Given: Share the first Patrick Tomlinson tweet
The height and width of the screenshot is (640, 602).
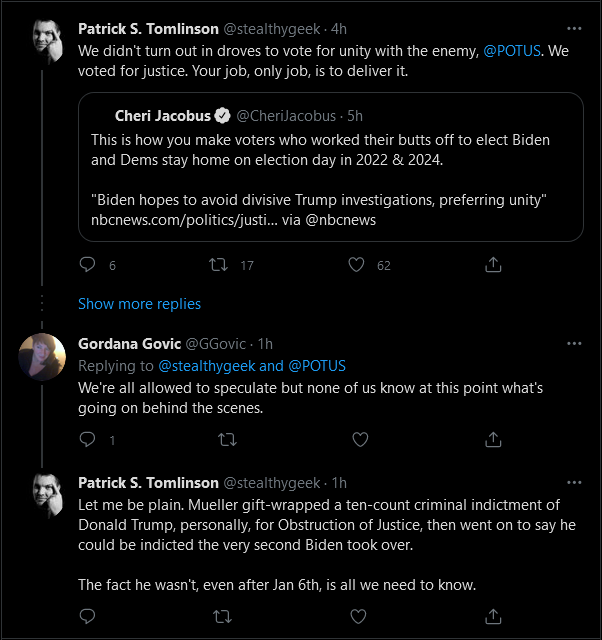Looking at the screenshot, I should pyautogui.click(x=493, y=264).
